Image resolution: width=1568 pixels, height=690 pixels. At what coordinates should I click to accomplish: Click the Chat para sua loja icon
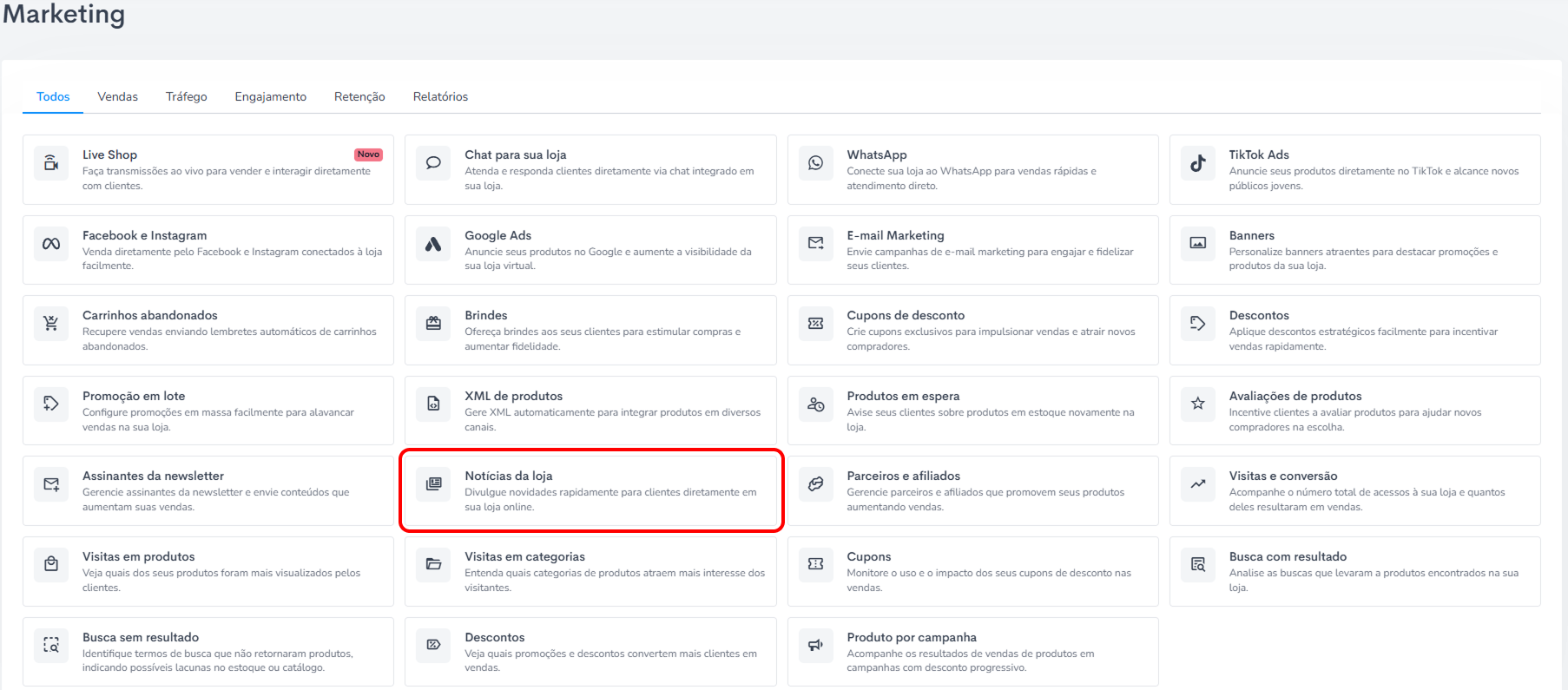433,162
